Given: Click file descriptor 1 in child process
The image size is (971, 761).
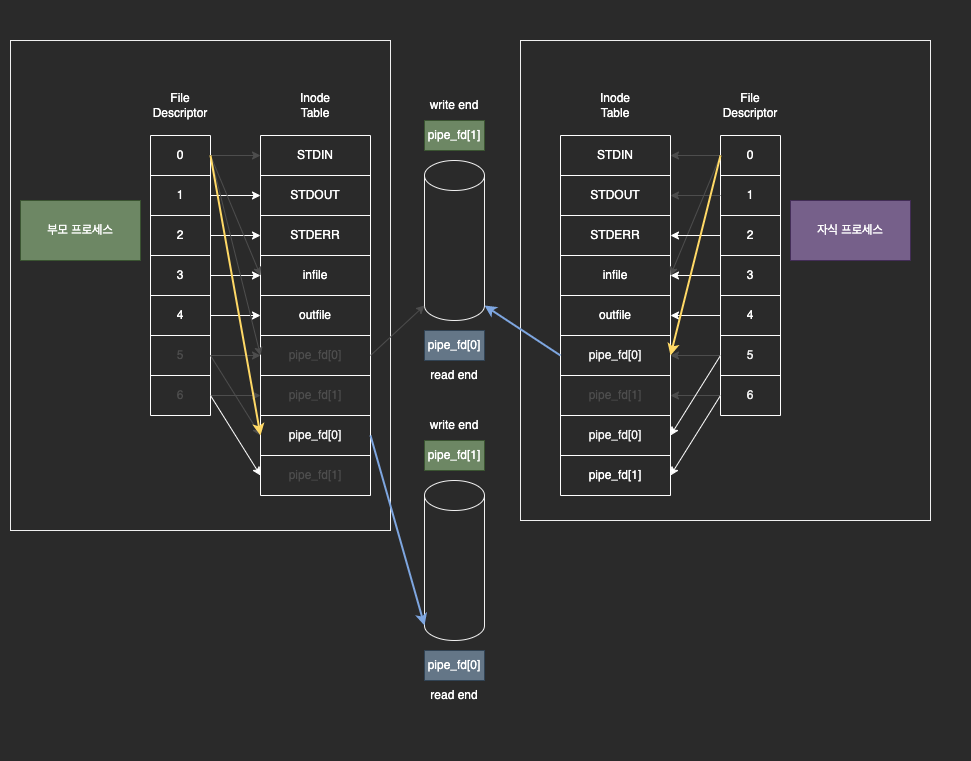Looking at the screenshot, I should click(750, 195).
